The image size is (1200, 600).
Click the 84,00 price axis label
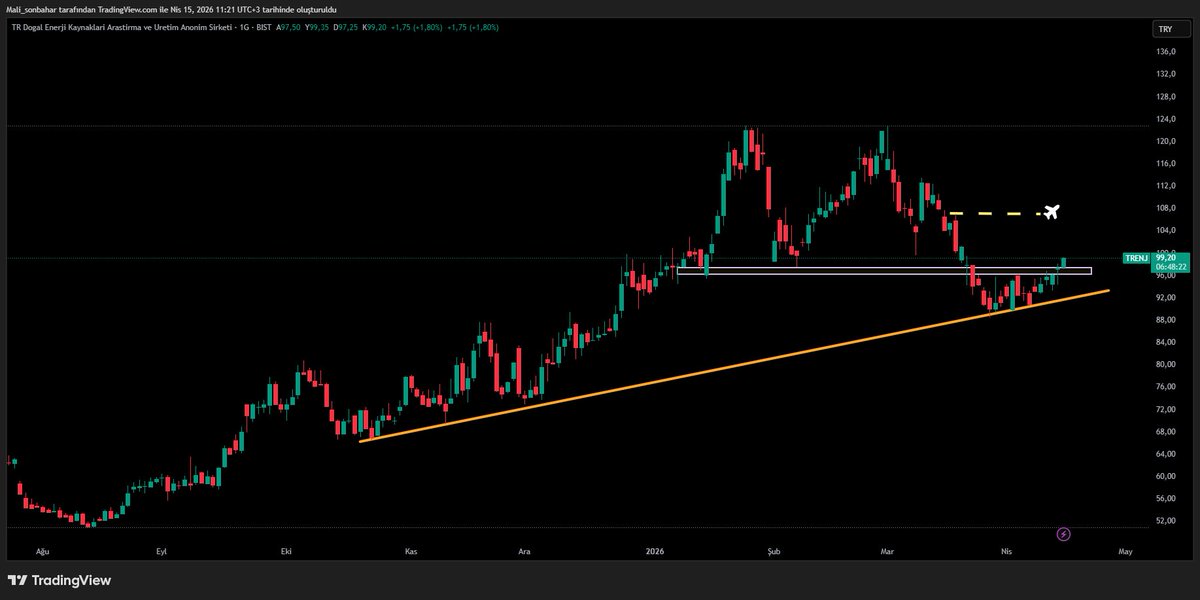click(x=1165, y=342)
